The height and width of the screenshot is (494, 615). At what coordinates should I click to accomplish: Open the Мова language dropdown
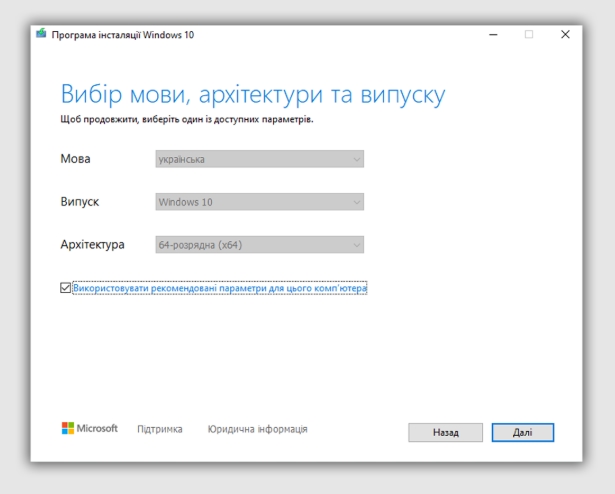coord(260,159)
